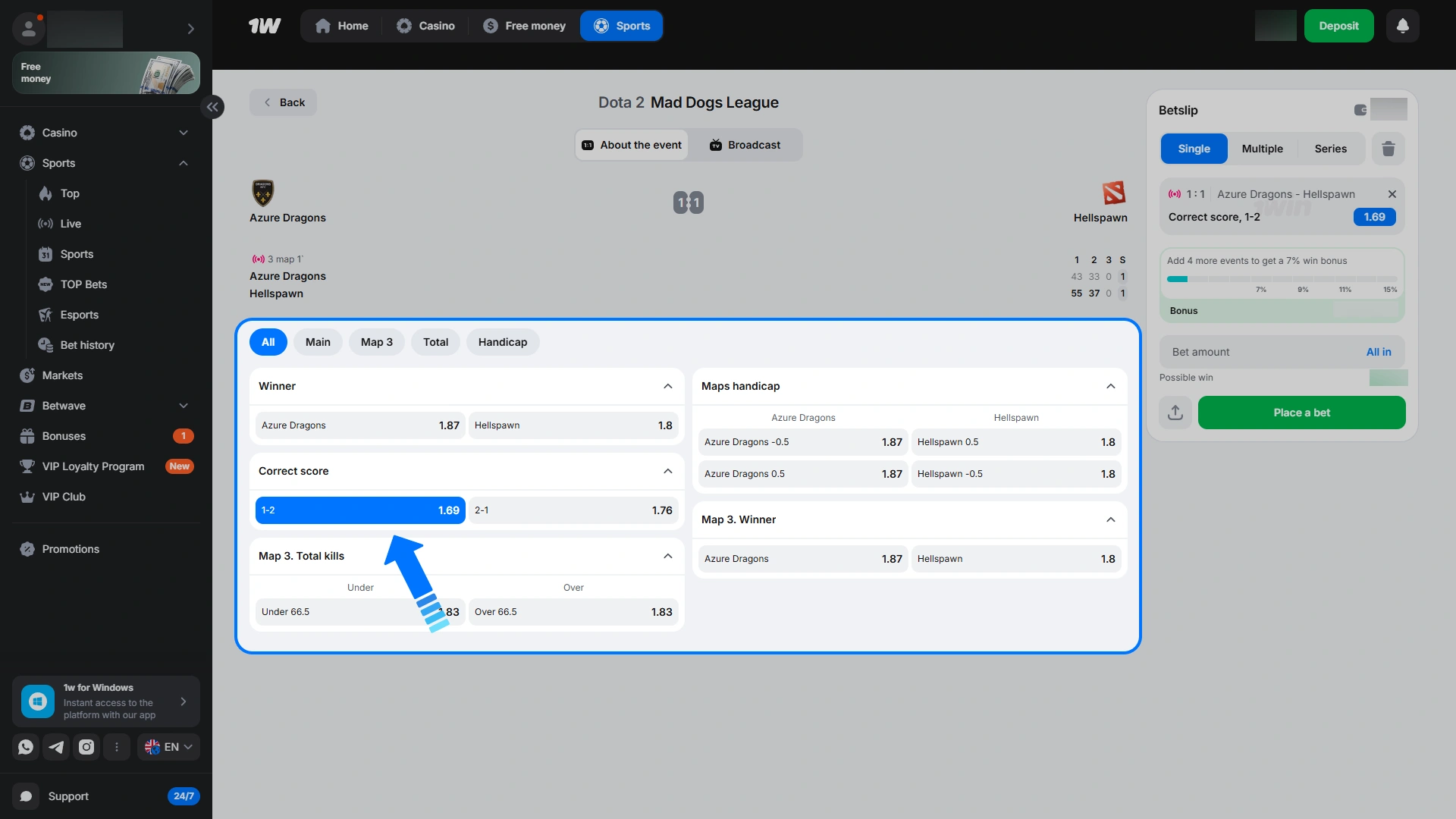Click the 1W logo
Viewport: 1456px width, 819px height.
[x=265, y=26]
